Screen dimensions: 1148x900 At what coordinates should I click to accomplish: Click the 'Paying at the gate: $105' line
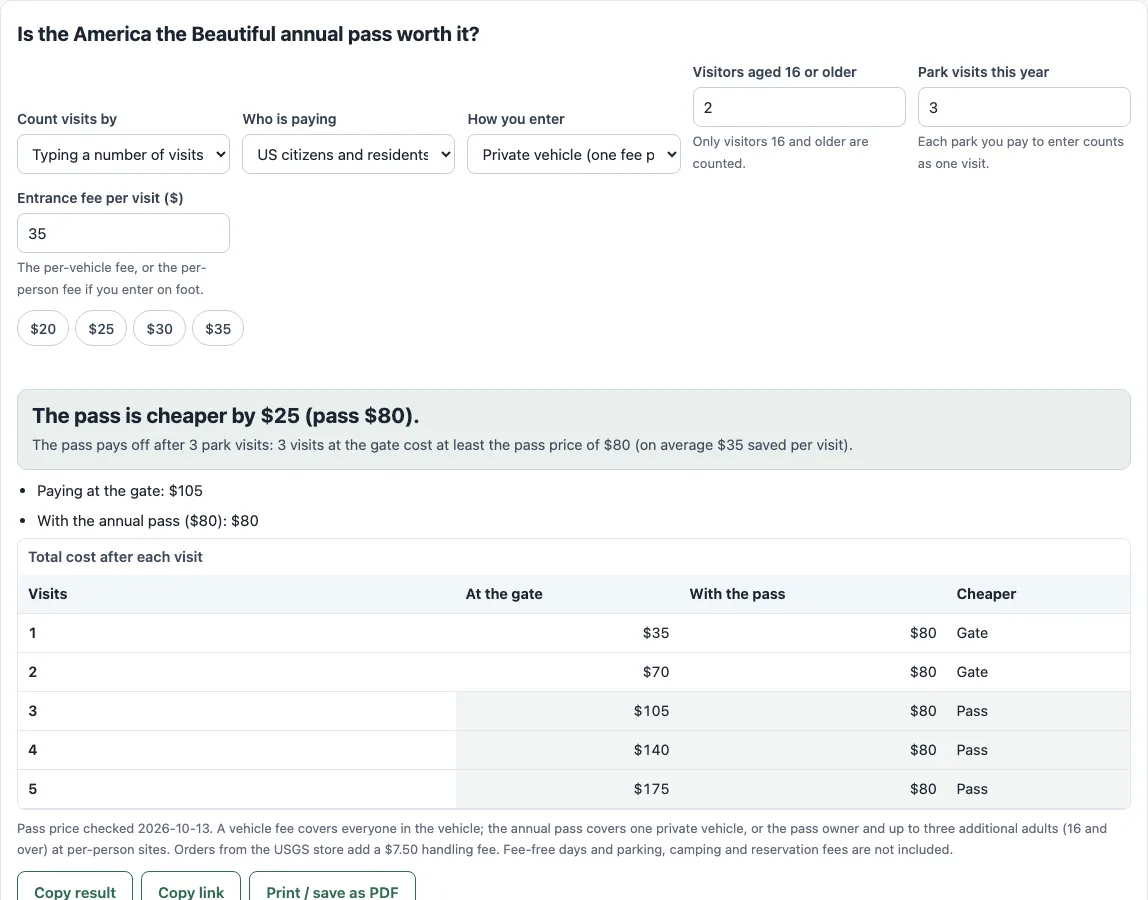tap(120, 491)
